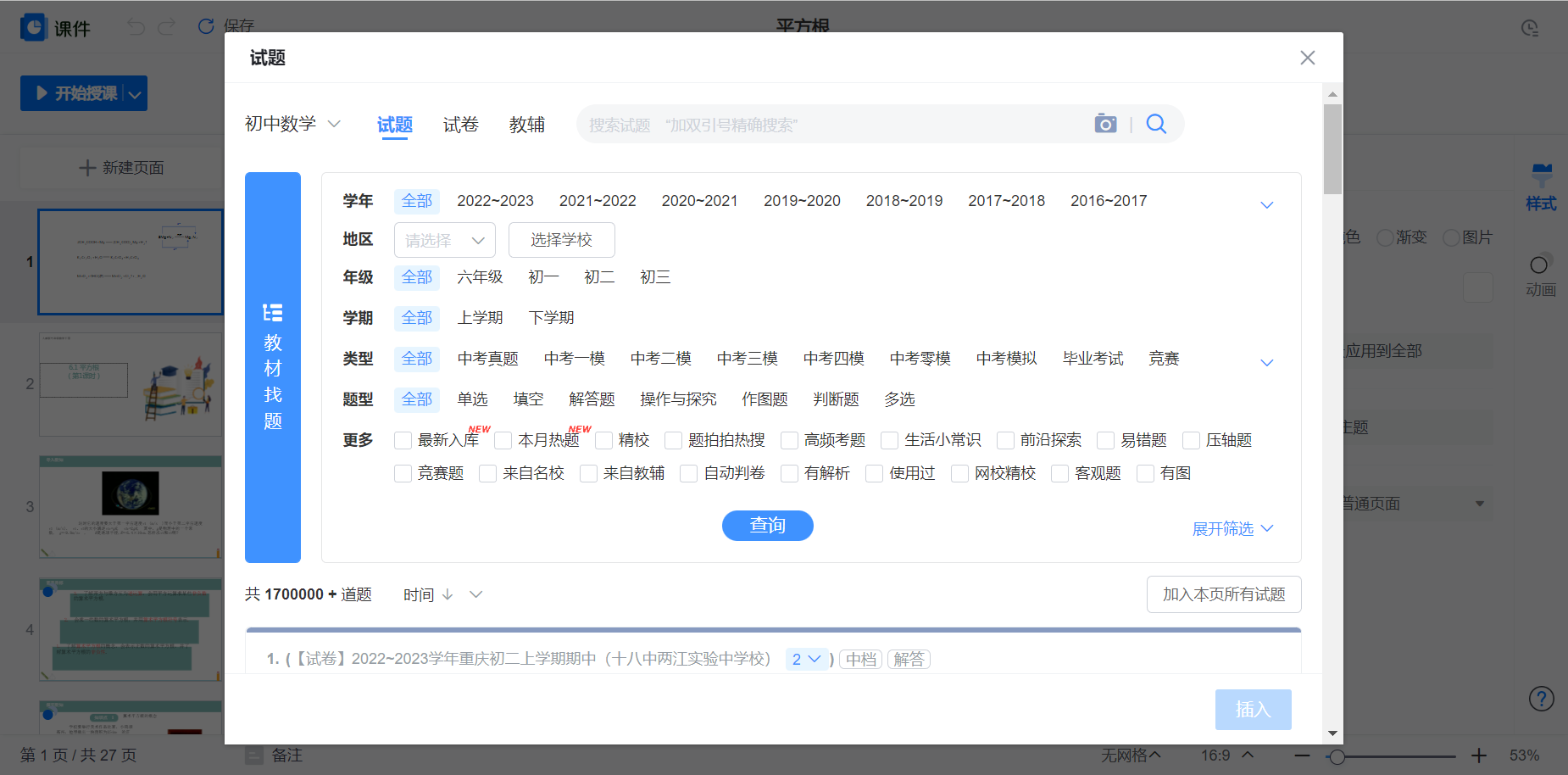1568x775 pixels.
Task: Select 类型 中考真题 filter
Action: point(488,359)
